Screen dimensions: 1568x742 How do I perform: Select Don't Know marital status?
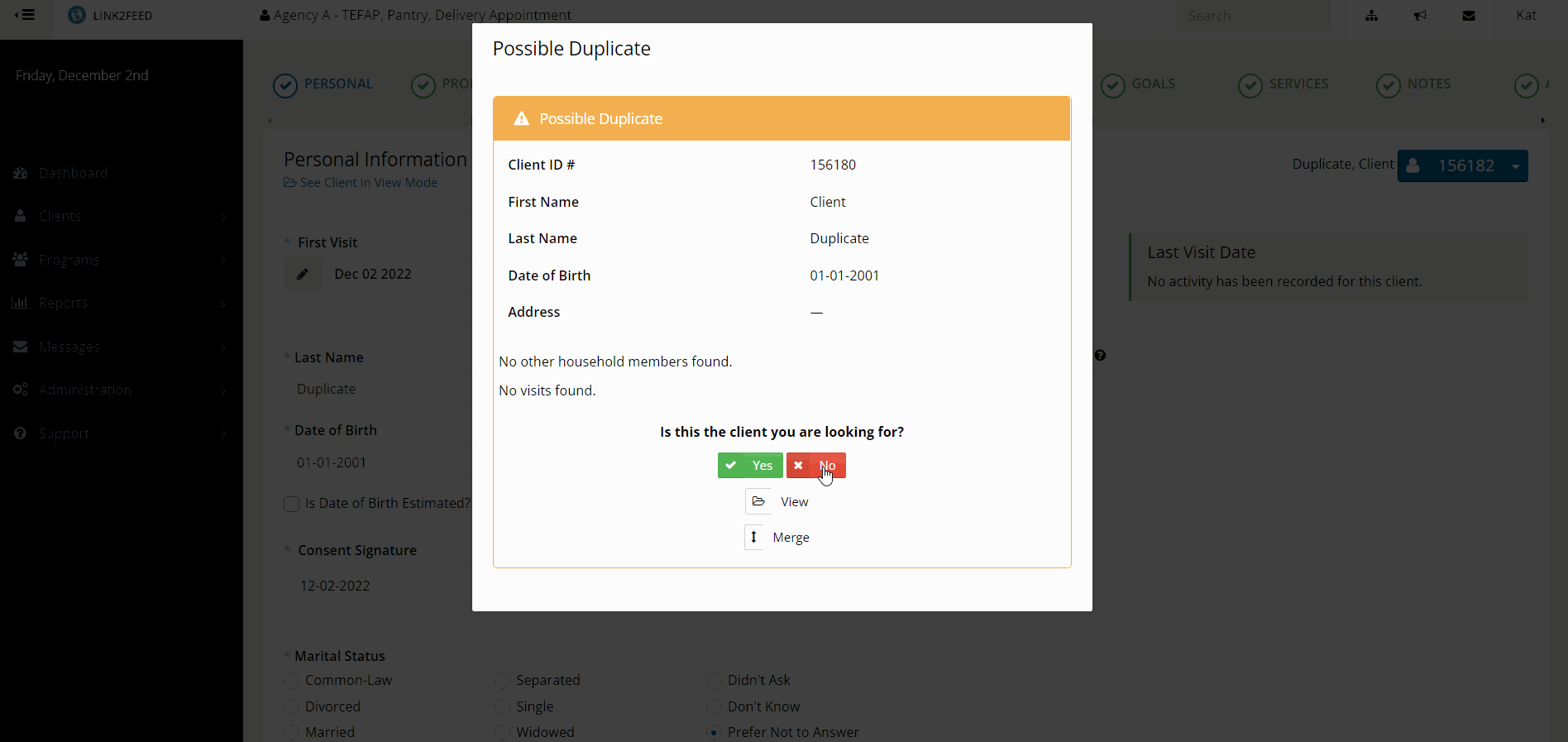coord(714,707)
